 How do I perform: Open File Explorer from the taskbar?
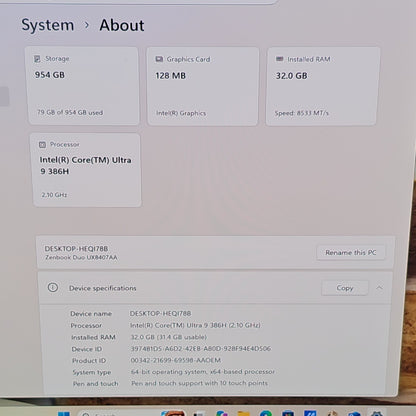pyautogui.click(x=244, y=414)
